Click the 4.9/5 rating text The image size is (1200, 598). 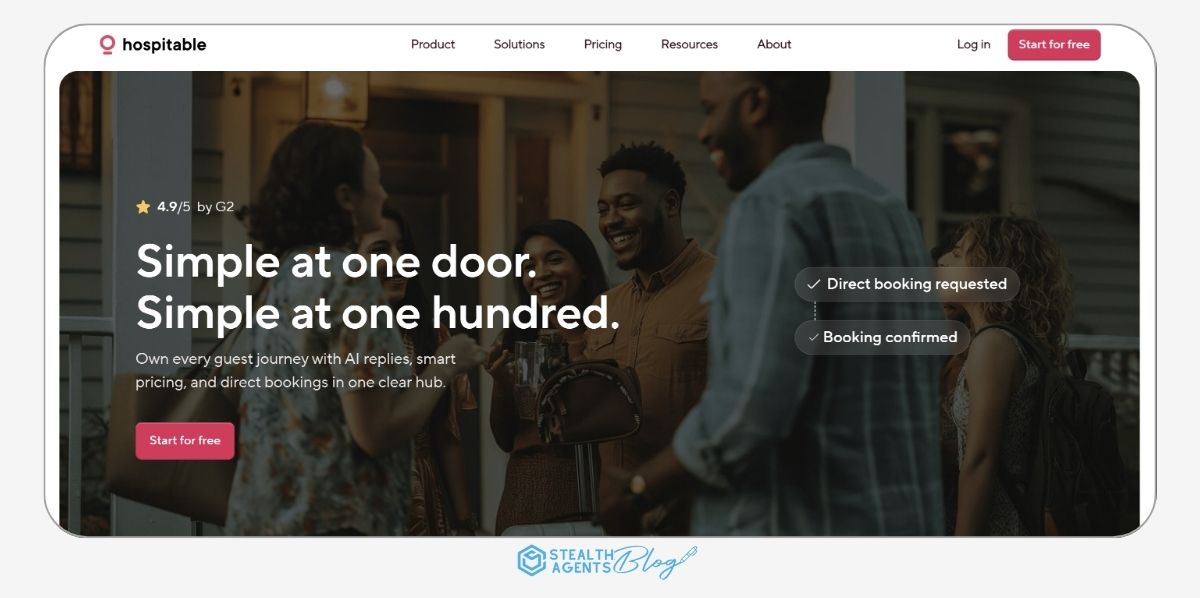pos(173,207)
